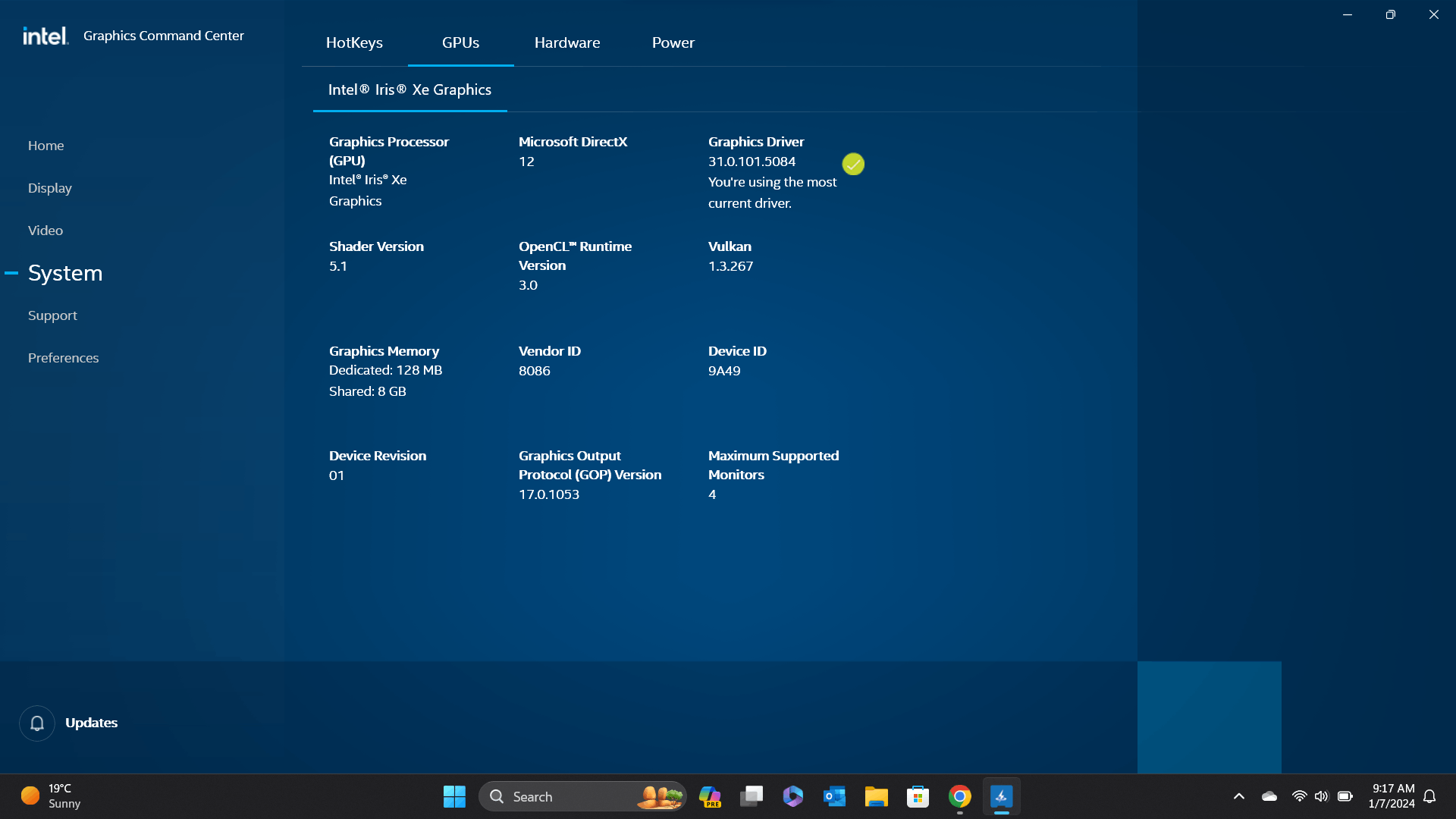Click the volume speaker tray icon
Viewport: 1456px width, 819px height.
tap(1322, 796)
